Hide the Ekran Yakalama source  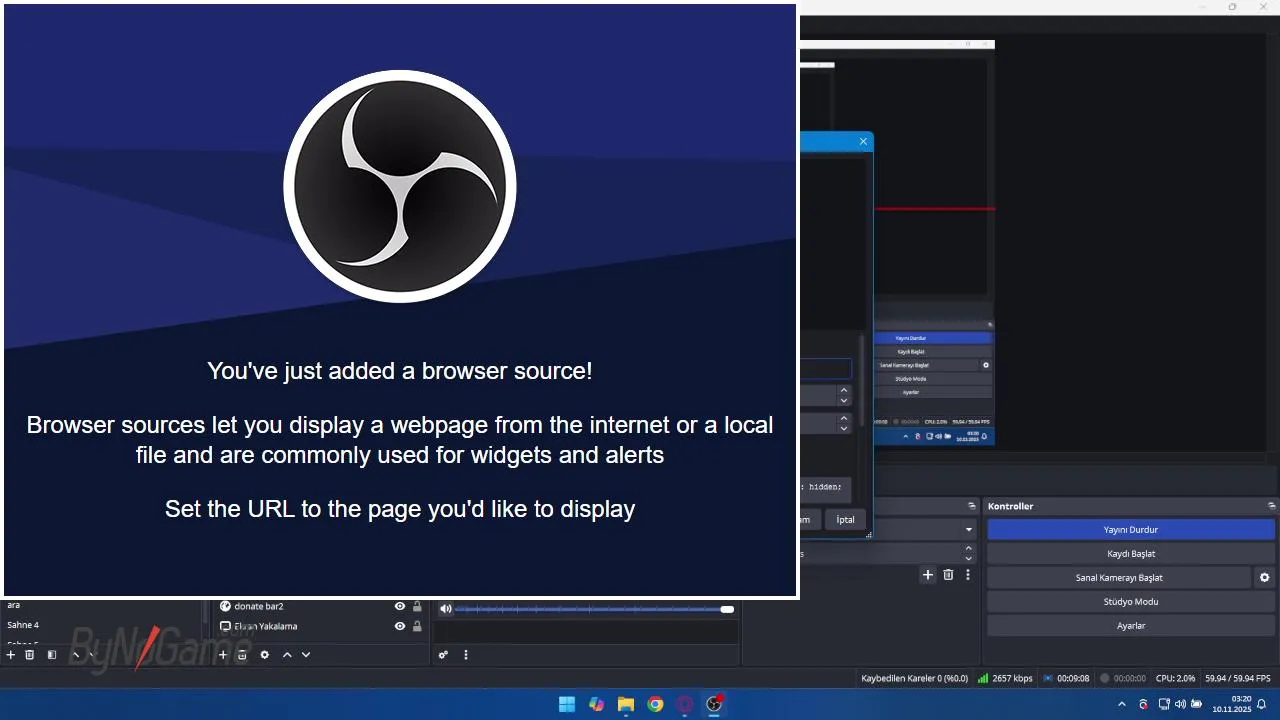[x=400, y=626]
